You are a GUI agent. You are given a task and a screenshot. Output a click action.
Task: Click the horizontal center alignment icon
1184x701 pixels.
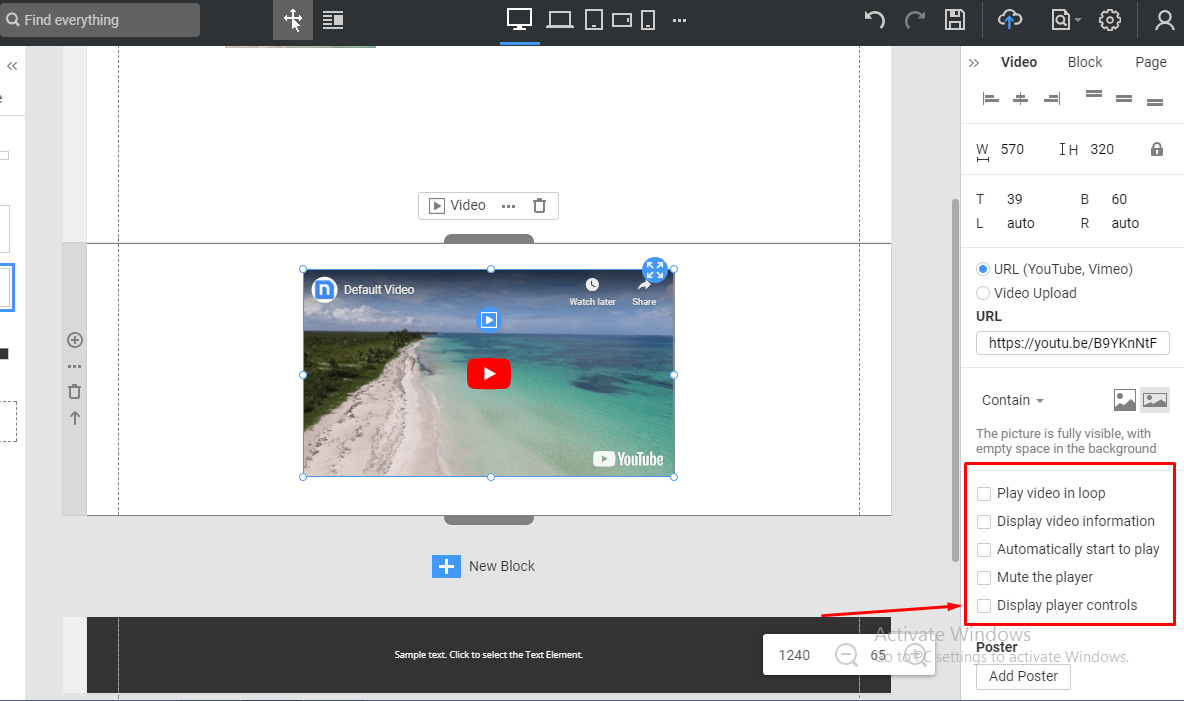click(1021, 97)
